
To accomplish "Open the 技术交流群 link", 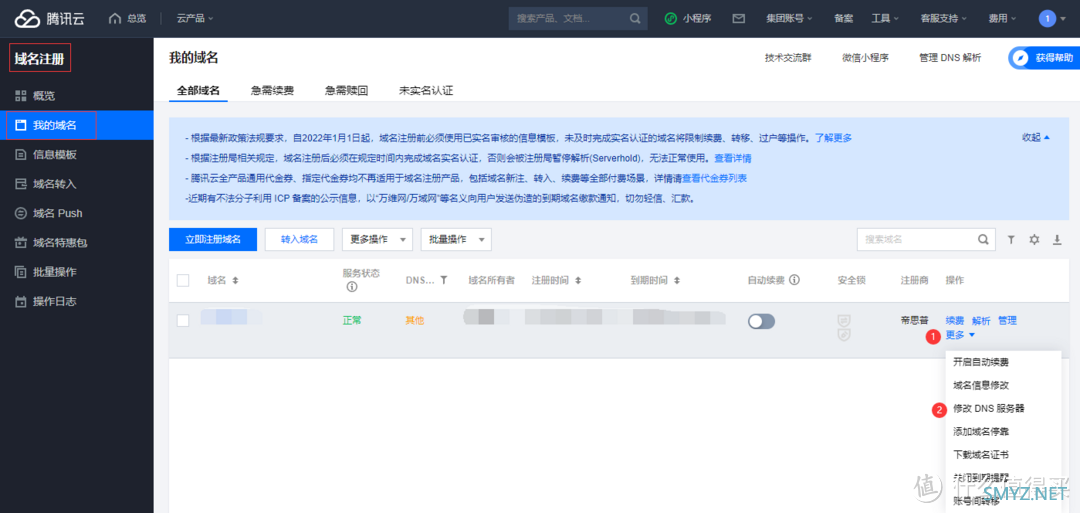I will [x=788, y=58].
